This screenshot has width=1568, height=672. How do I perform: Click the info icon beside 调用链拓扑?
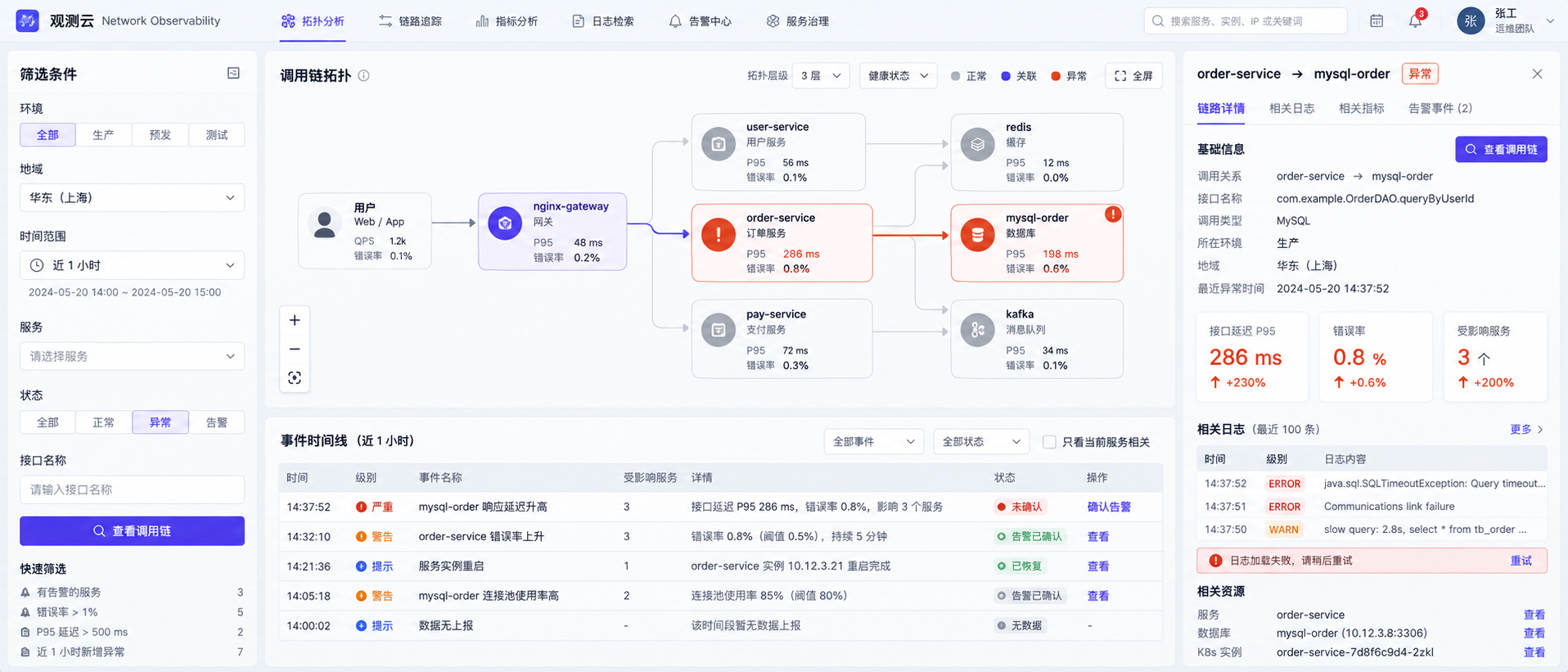[363, 75]
